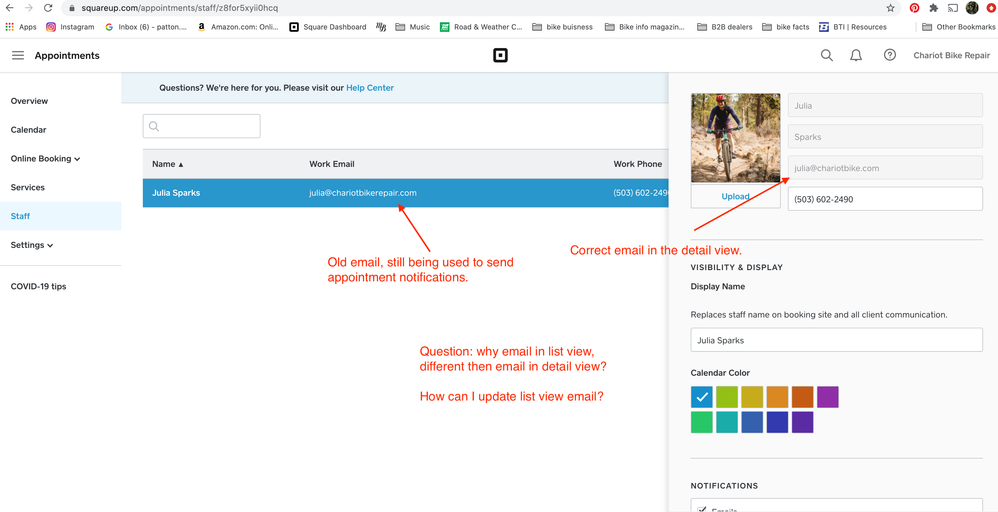Expand the Bike info magazin... bookmarks folder
Screen dimensions: 998x512
(x=645, y=27)
